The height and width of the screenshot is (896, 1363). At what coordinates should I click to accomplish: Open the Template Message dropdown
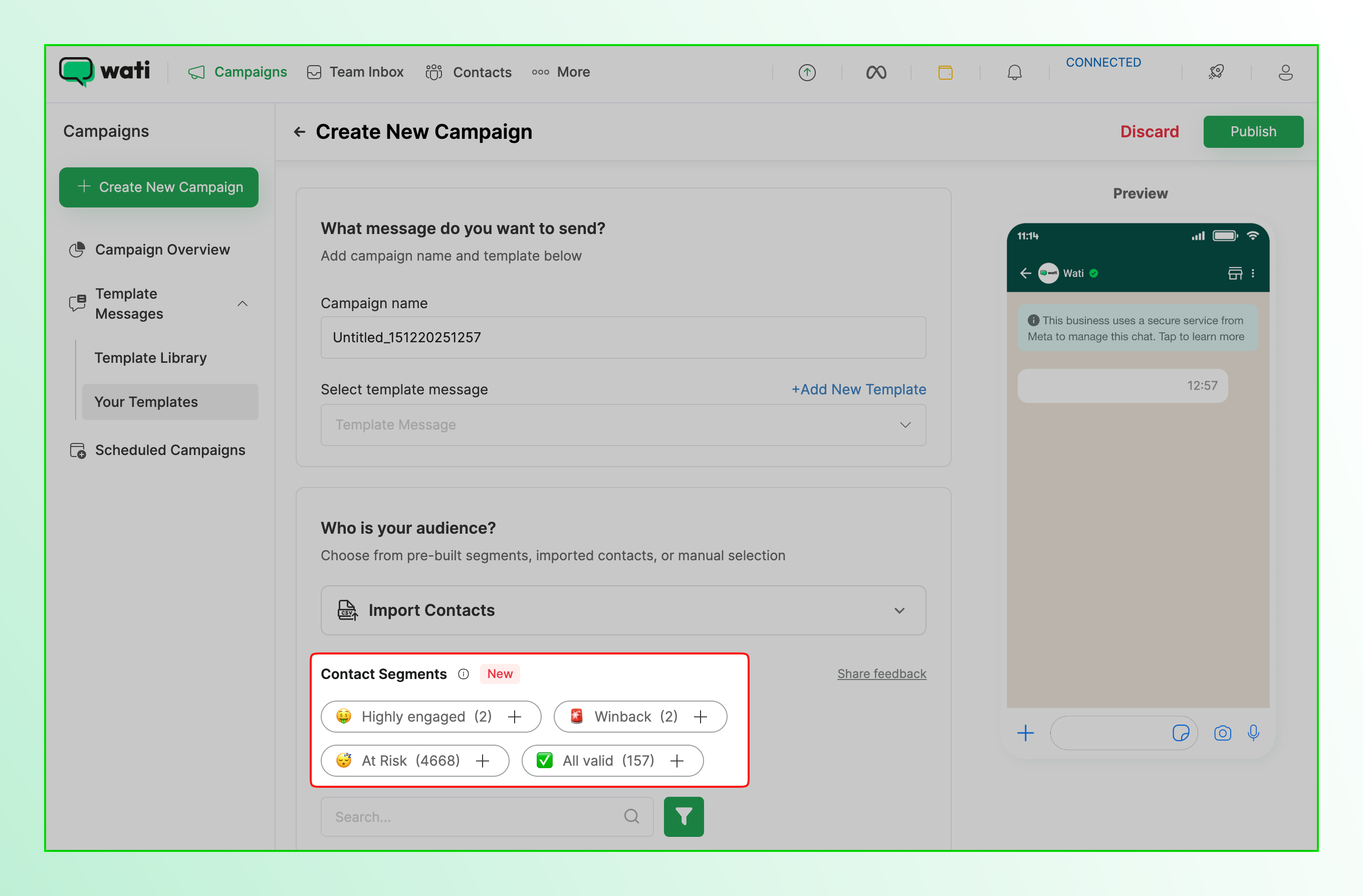click(623, 425)
